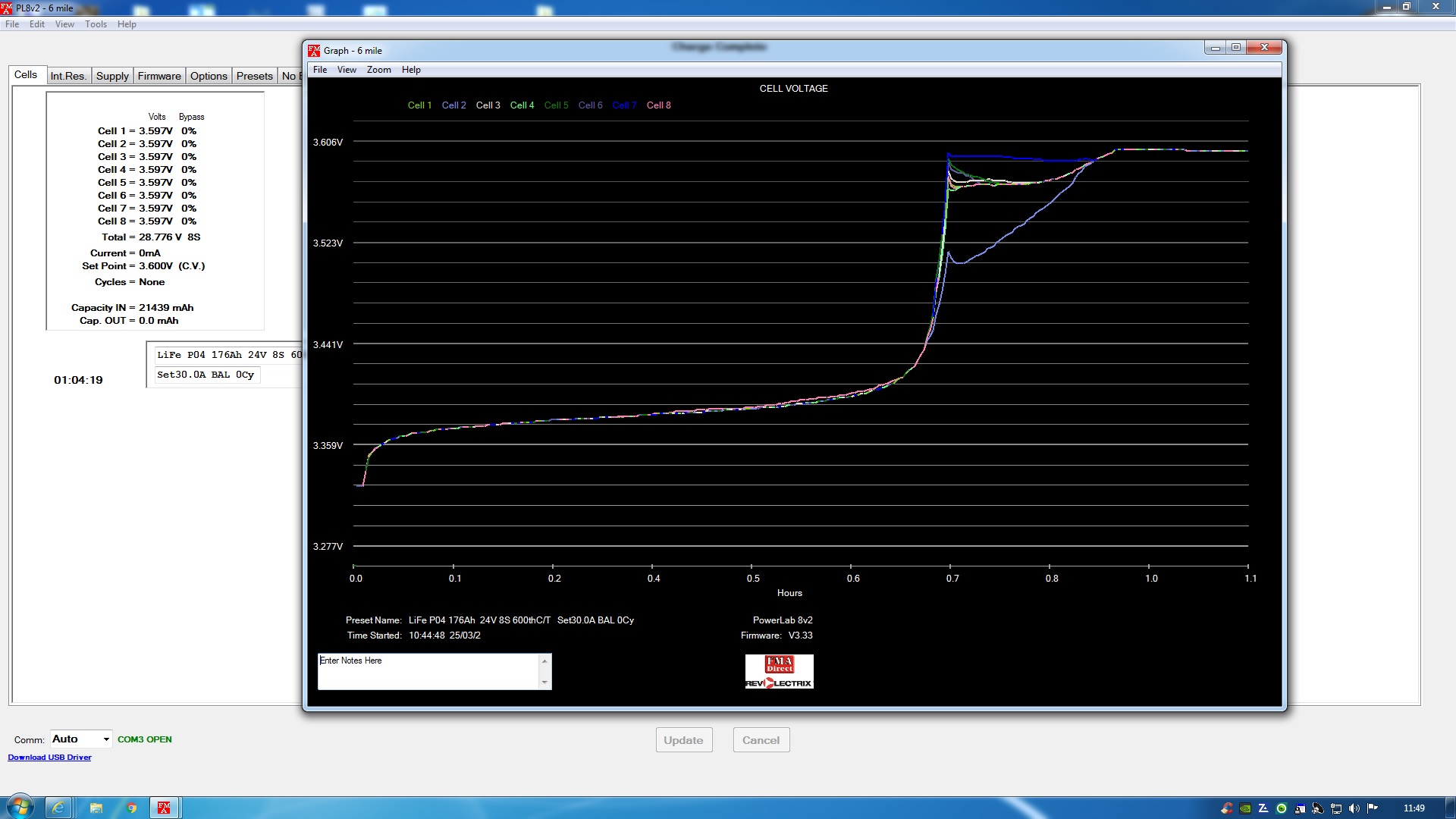Expand the Comm Auto dropdown

(x=106, y=739)
